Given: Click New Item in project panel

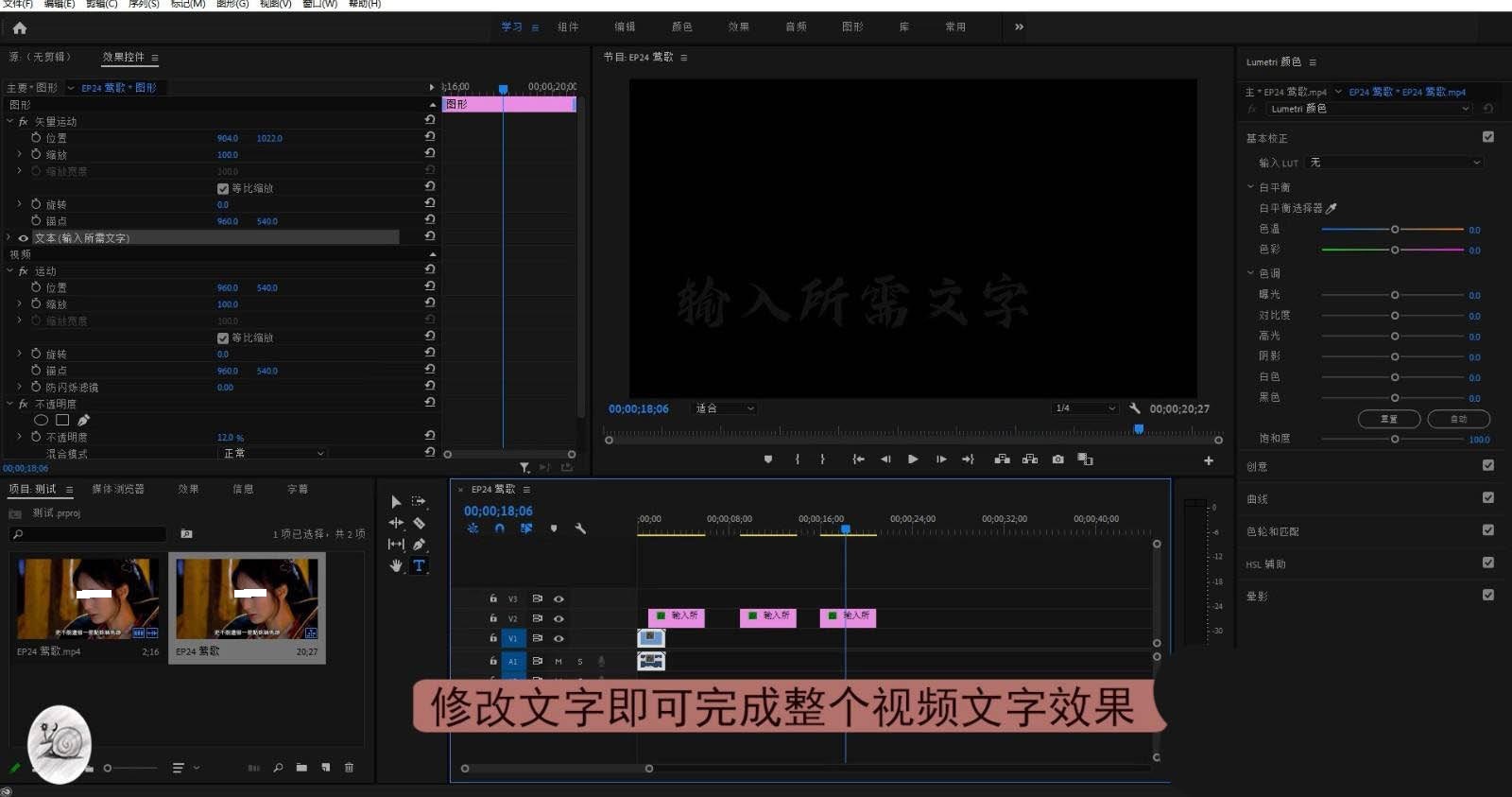Looking at the screenshot, I should coord(325,768).
